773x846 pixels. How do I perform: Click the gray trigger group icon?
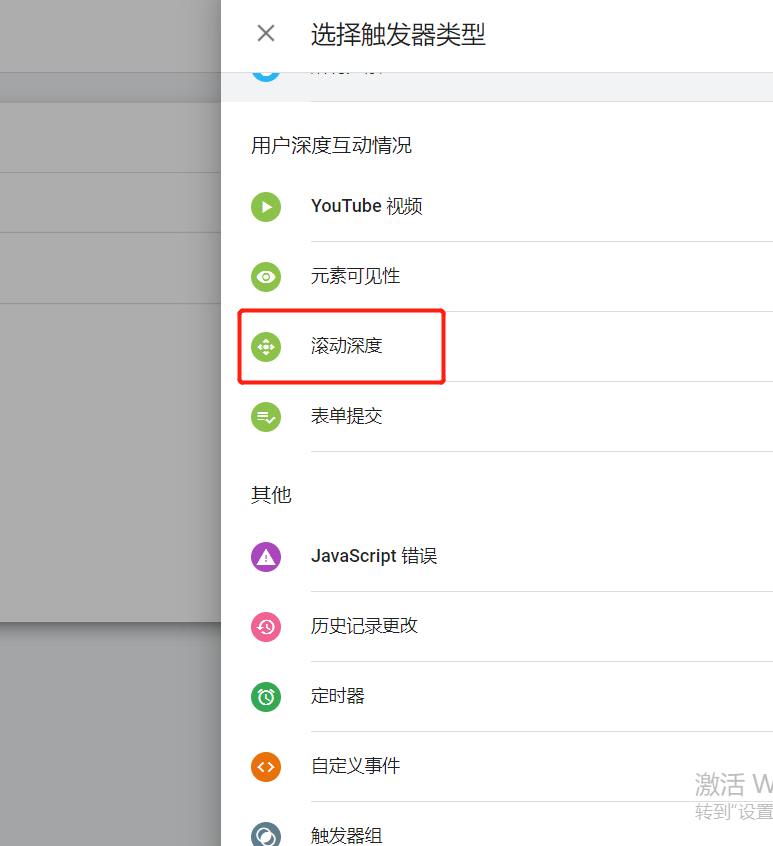266,835
